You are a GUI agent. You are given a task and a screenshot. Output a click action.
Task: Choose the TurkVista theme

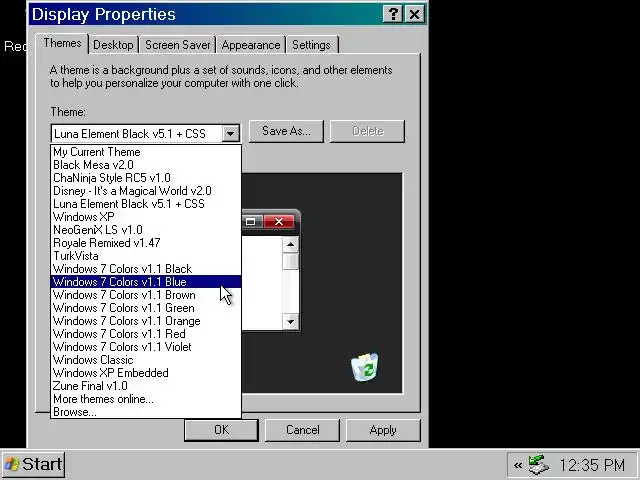coord(146,256)
